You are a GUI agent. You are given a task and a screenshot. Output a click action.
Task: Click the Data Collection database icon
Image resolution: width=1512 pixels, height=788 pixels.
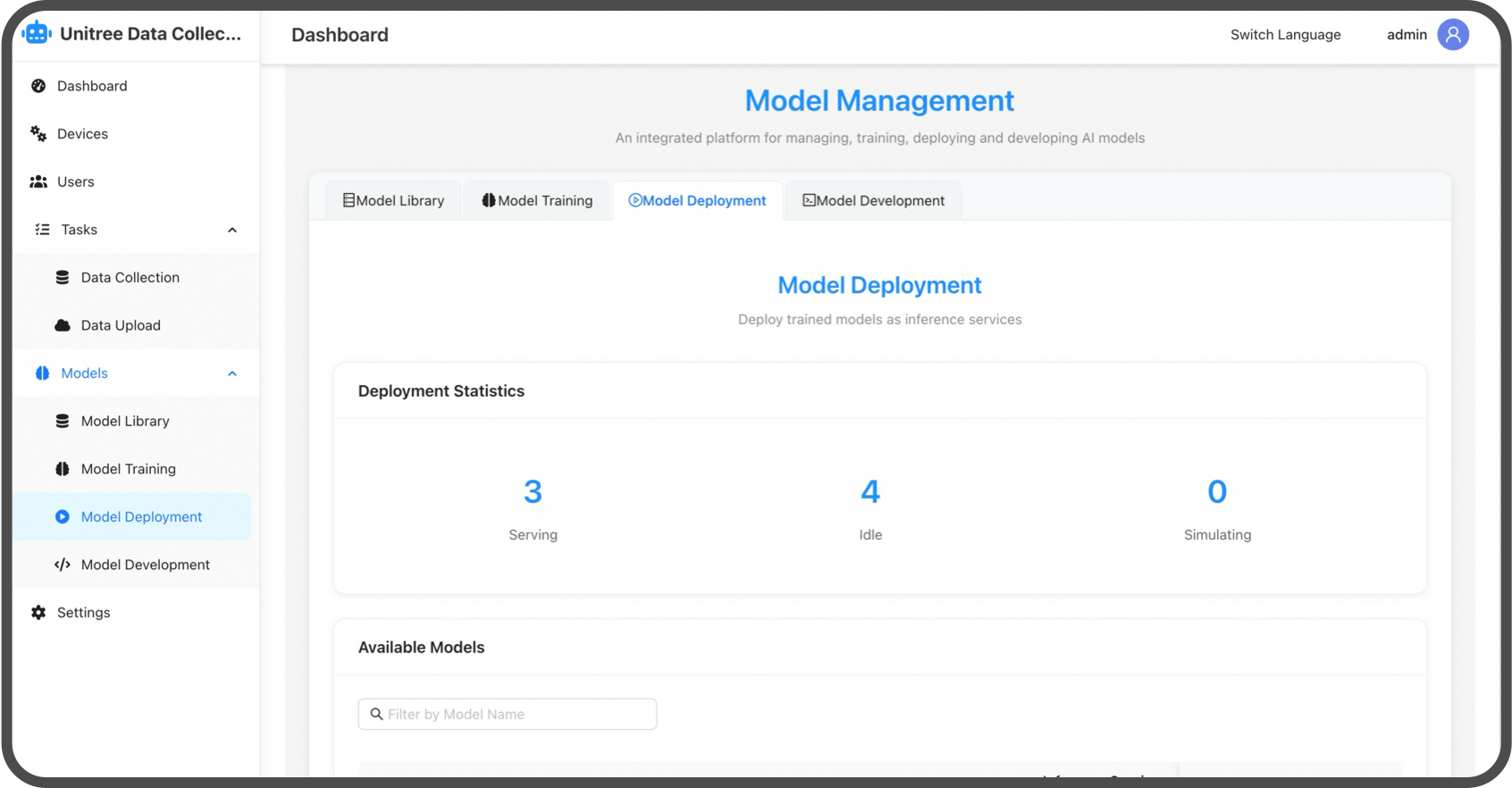[63, 278]
